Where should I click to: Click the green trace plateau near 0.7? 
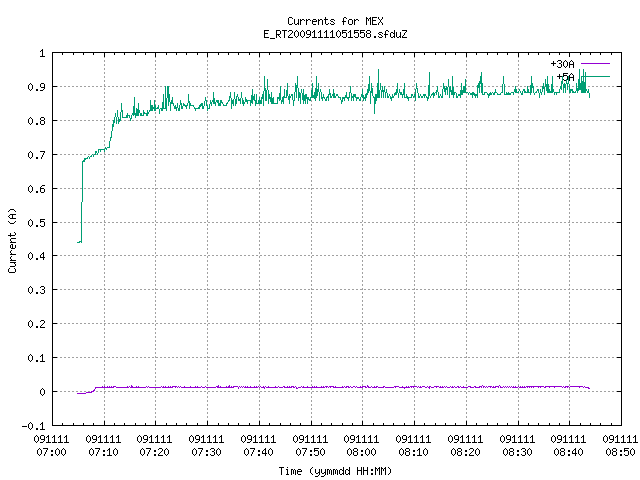95,153
